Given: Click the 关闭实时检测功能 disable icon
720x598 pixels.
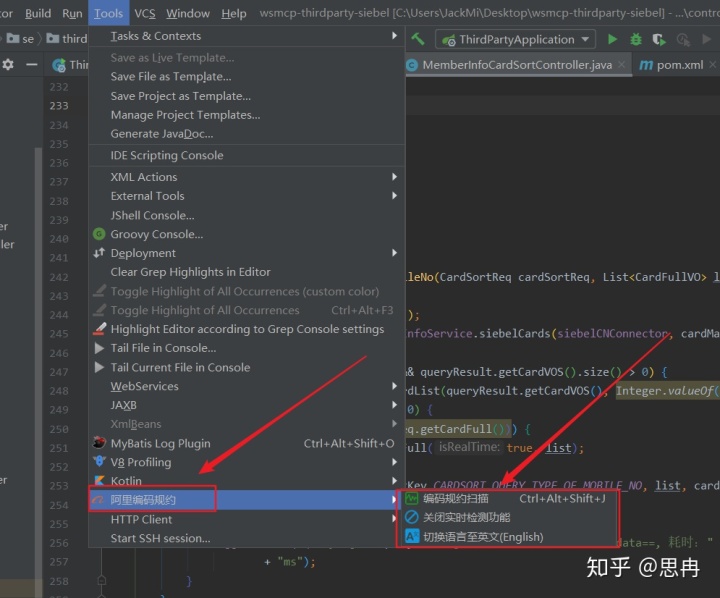Looking at the screenshot, I should coord(412,517).
